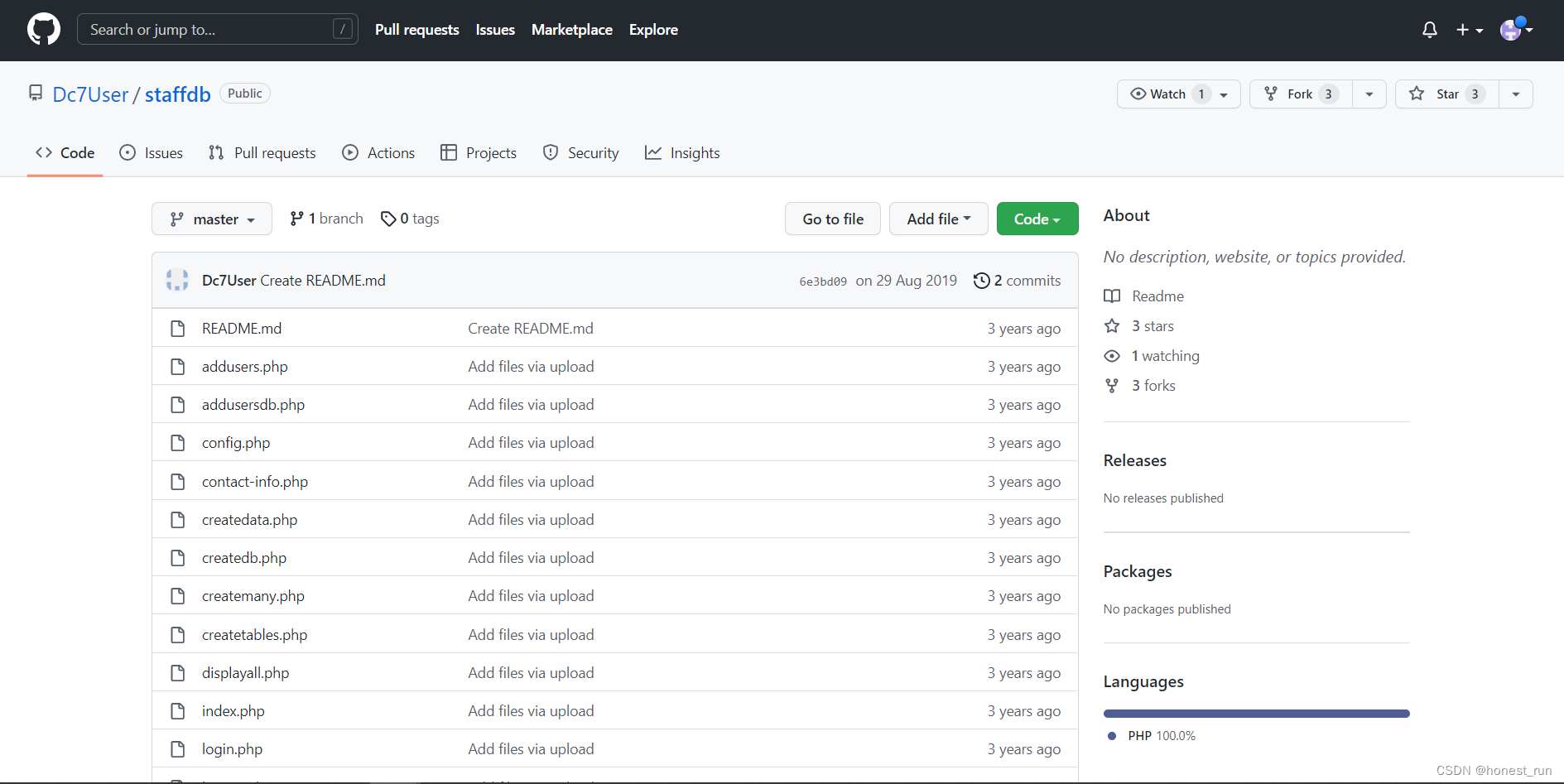Screen dimensions: 1564x784
Task: Click file icon of createdata.php
Action: pos(177,520)
